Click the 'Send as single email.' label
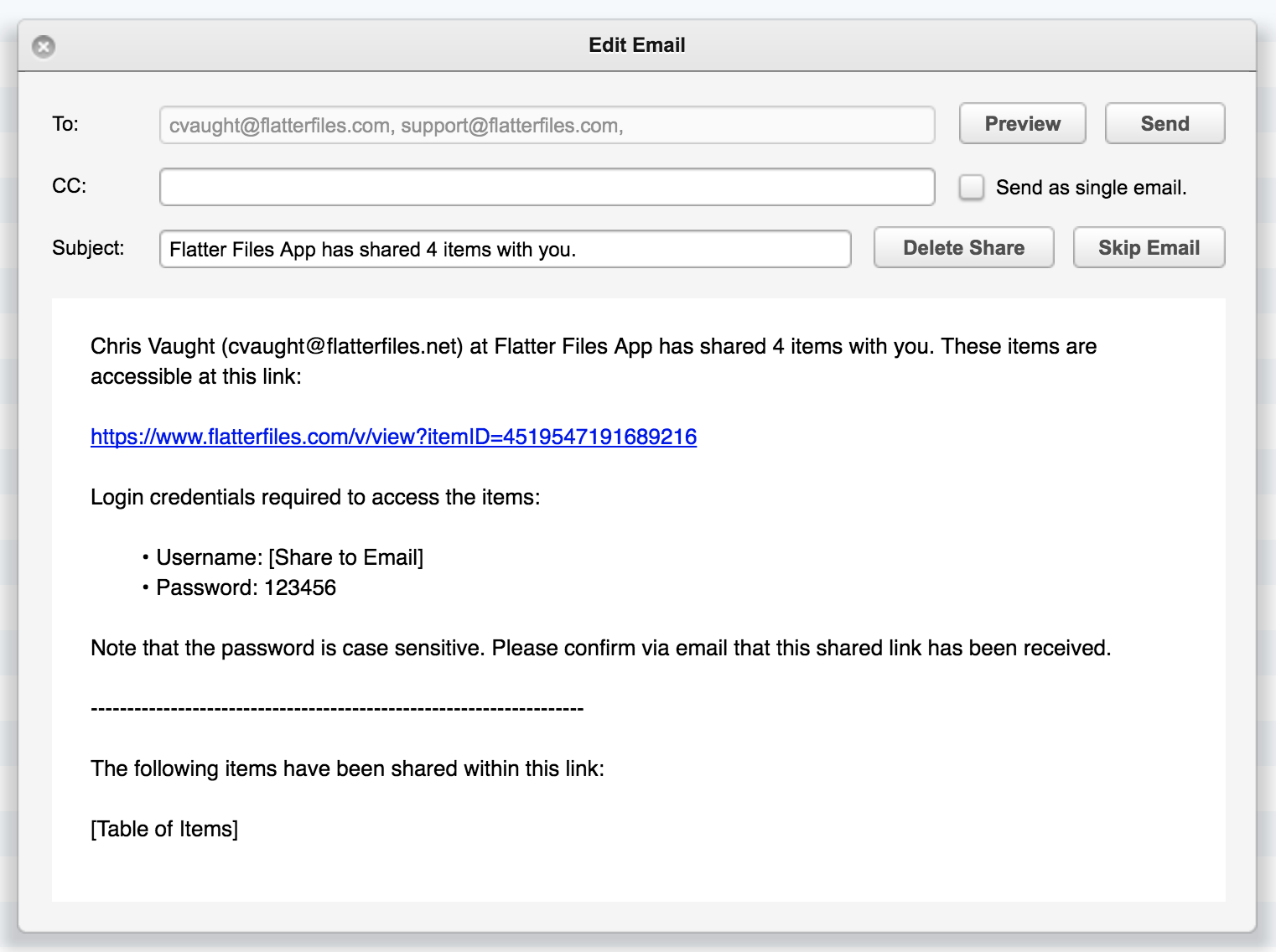The height and width of the screenshot is (952, 1276). click(1091, 188)
